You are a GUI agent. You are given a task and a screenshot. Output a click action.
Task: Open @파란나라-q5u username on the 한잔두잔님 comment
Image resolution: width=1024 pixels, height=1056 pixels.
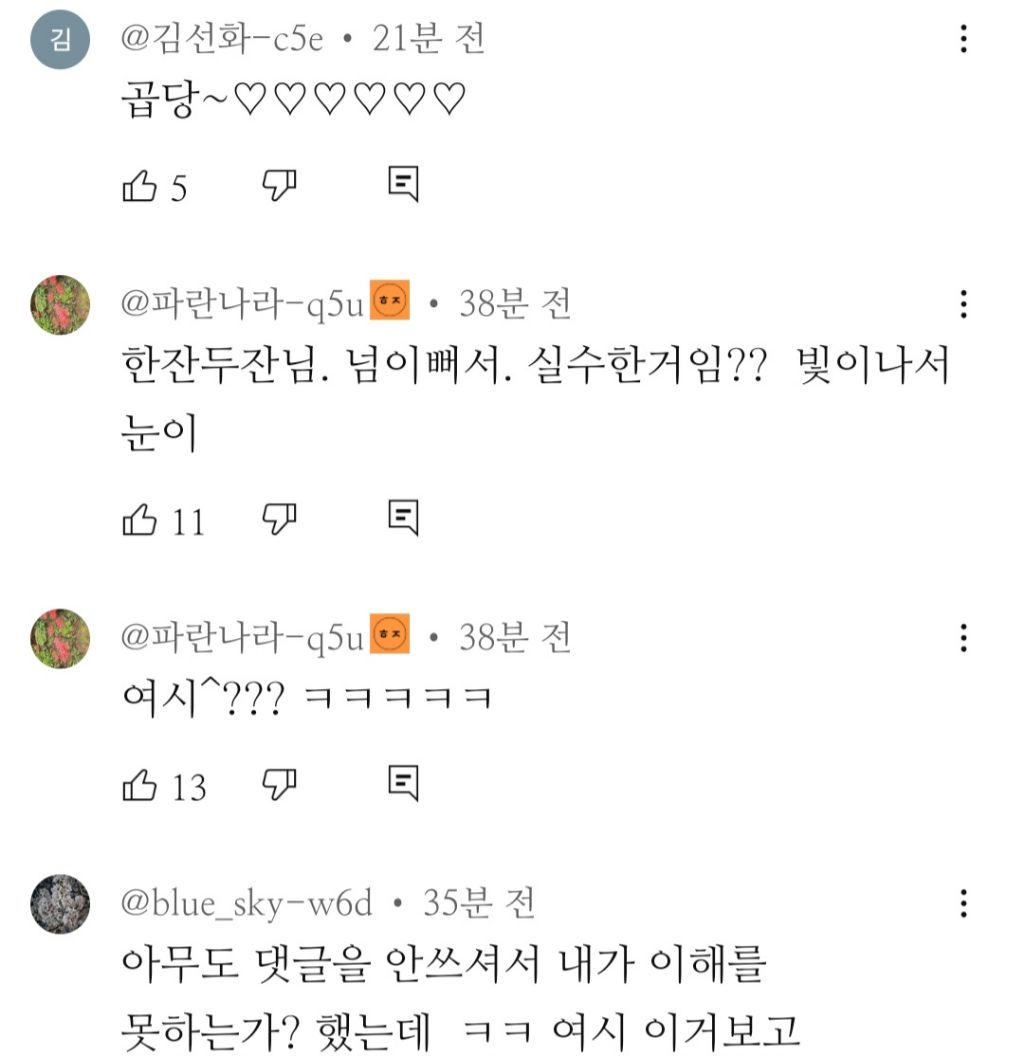(x=242, y=304)
